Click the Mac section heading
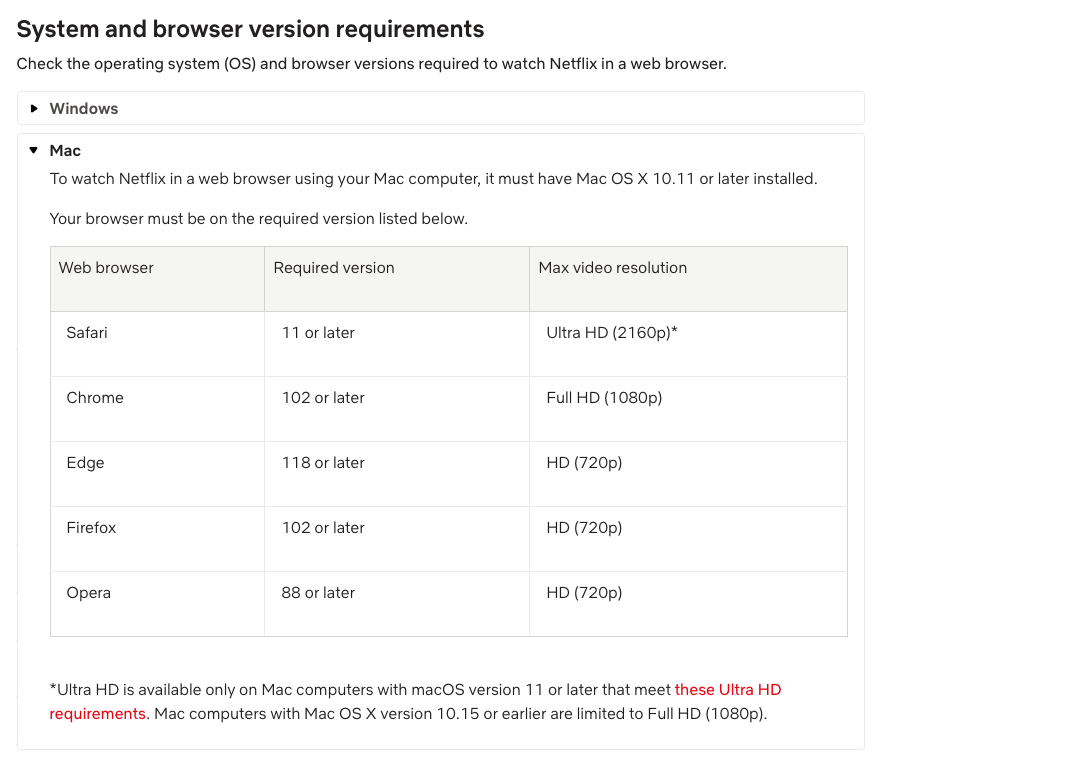The height and width of the screenshot is (767, 1067). (x=65, y=151)
